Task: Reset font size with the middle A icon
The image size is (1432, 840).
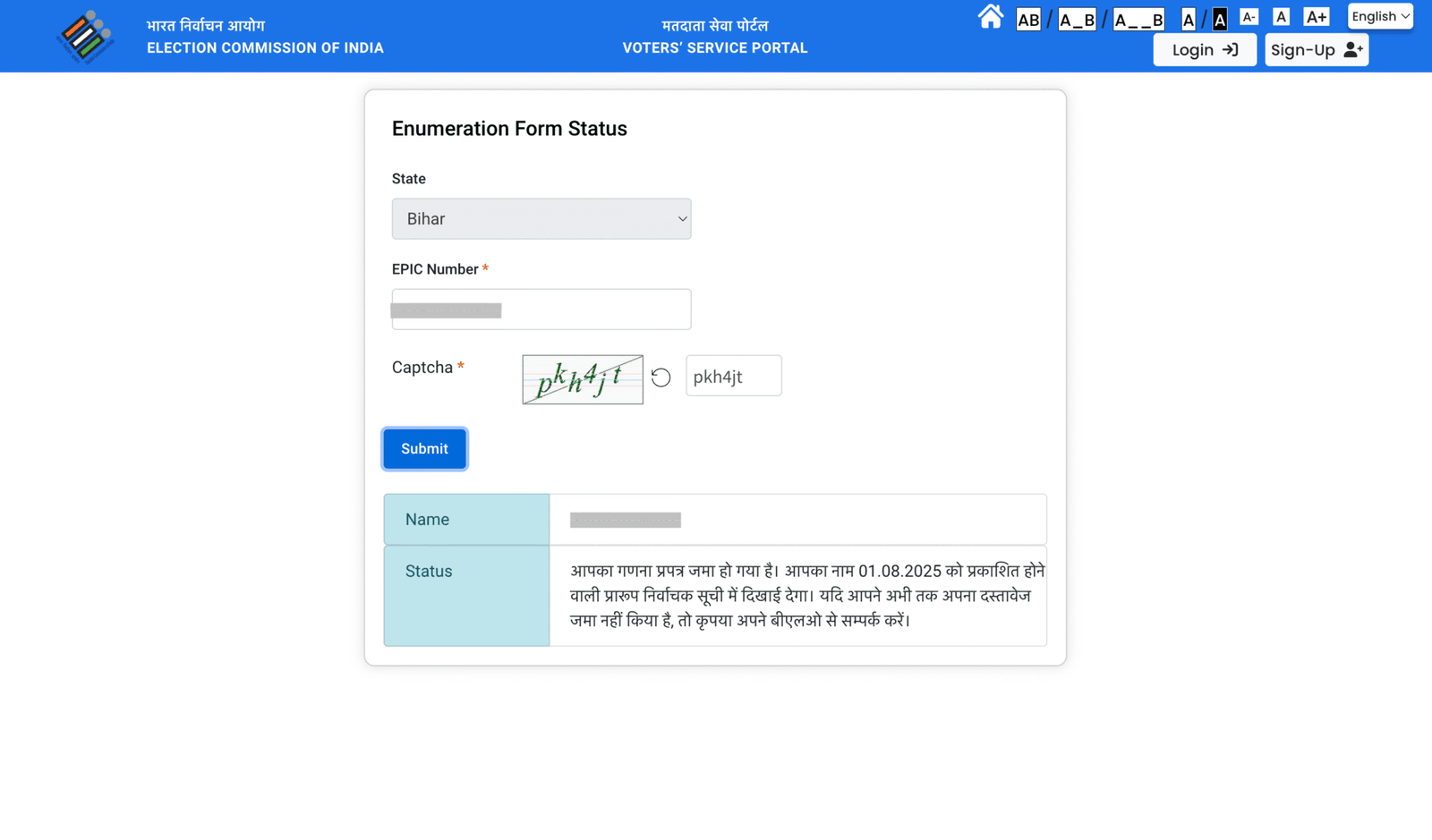Action: 1282,15
